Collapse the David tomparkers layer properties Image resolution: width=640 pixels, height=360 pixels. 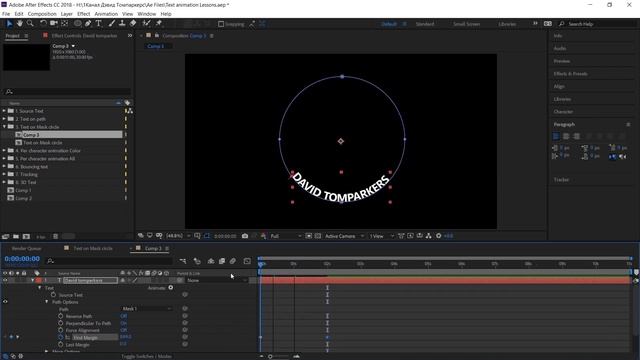tap(33, 280)
